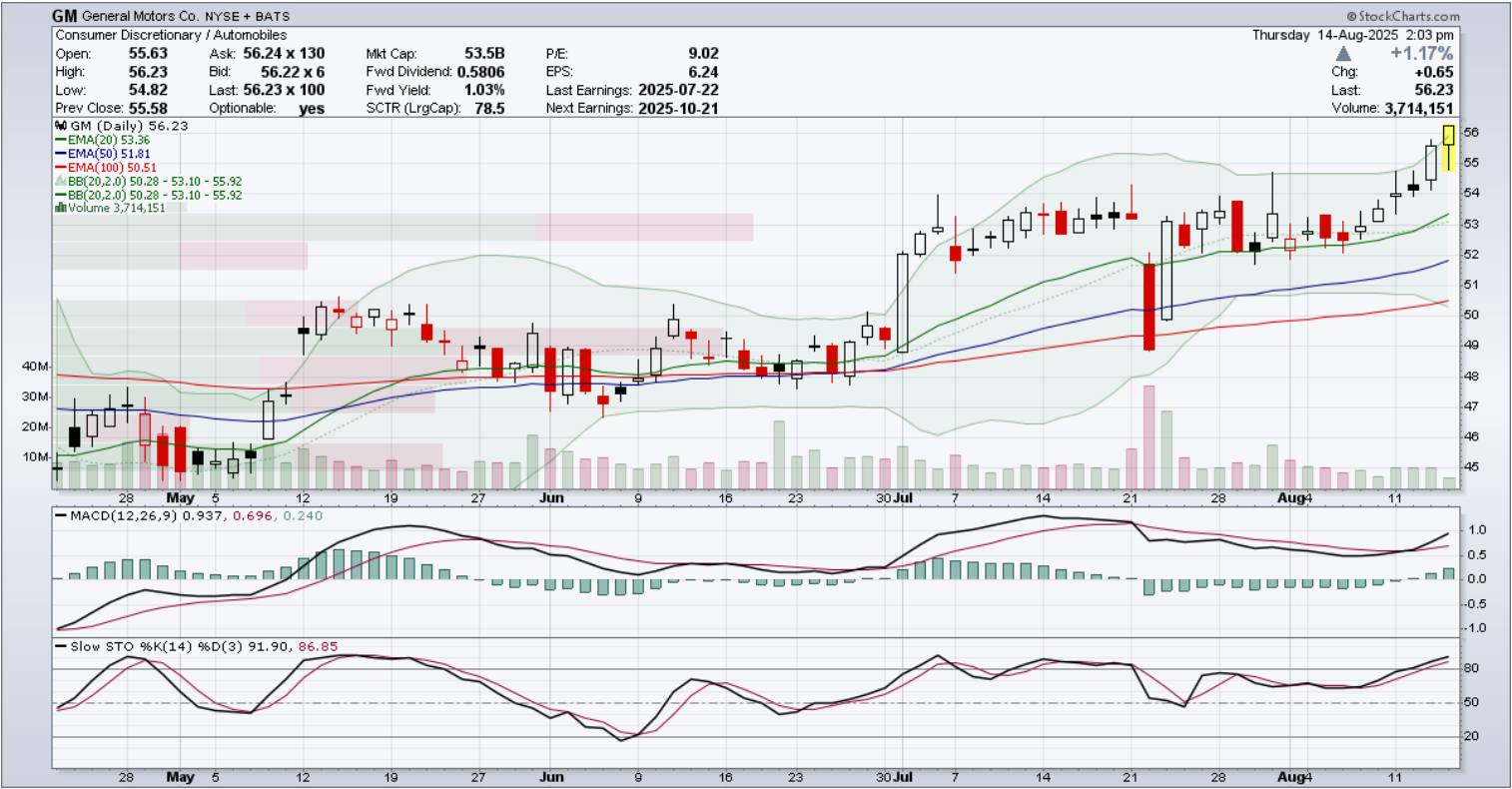
Task: Click the 10M label on the volume axis
Action: point(35,456)
